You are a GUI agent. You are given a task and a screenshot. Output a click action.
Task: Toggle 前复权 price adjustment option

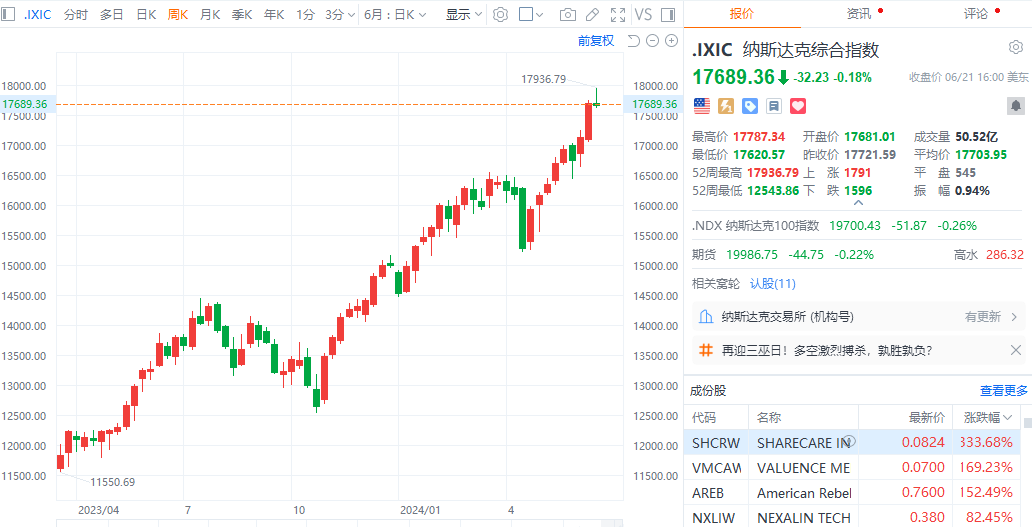click(x=596, y=41)
